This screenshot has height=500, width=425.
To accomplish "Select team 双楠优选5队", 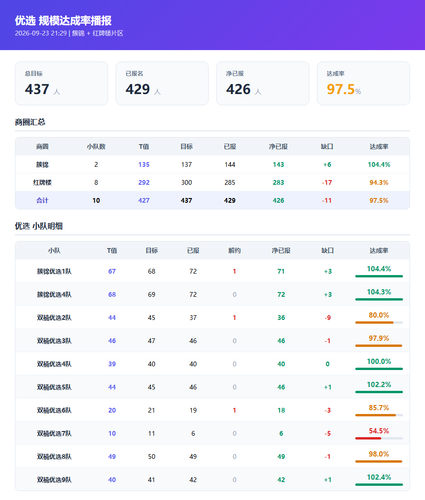I will [x=54, y=387].
